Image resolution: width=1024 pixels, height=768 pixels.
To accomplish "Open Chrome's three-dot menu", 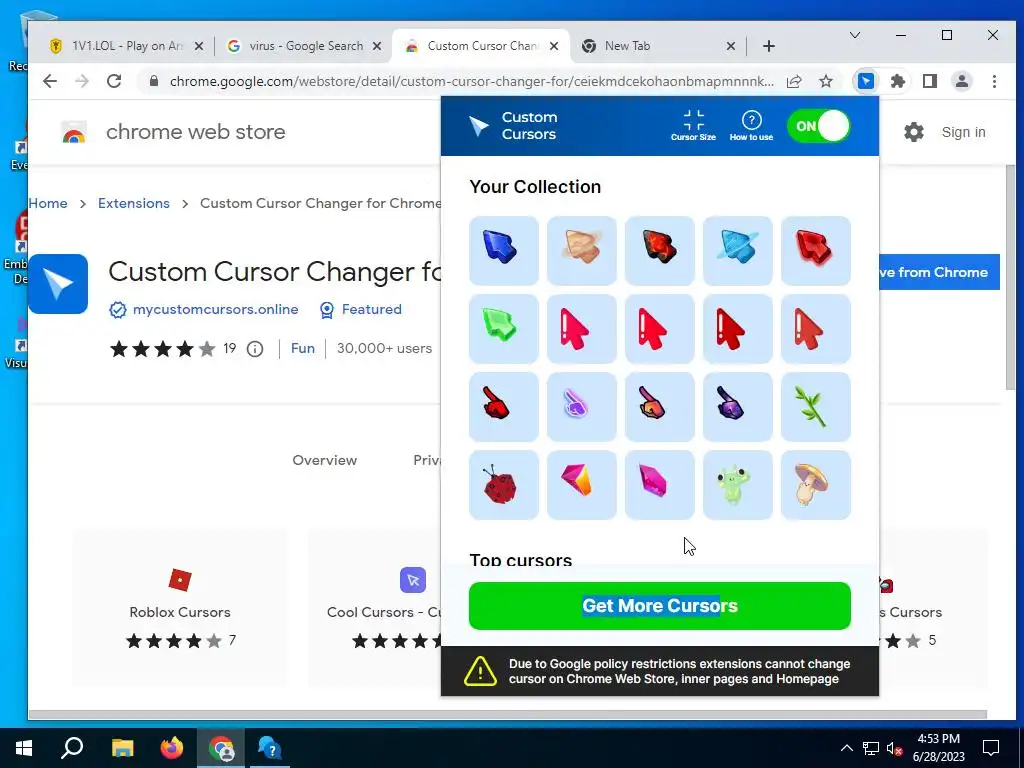I will tap(994, 81).
